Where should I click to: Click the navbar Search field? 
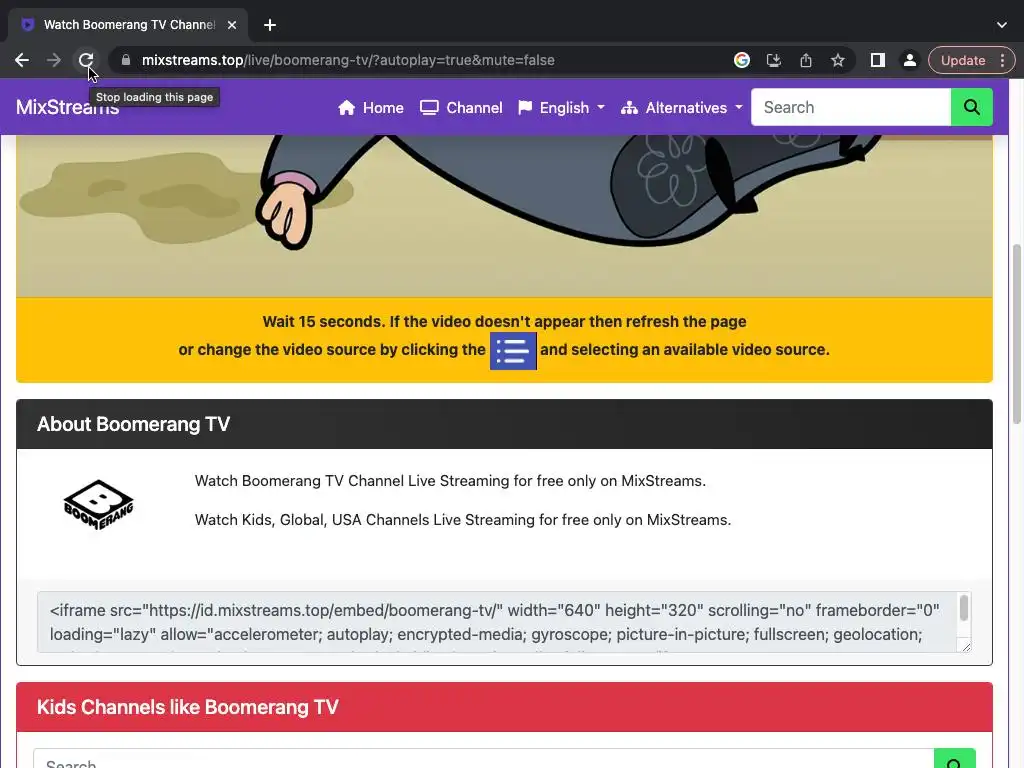851,107
